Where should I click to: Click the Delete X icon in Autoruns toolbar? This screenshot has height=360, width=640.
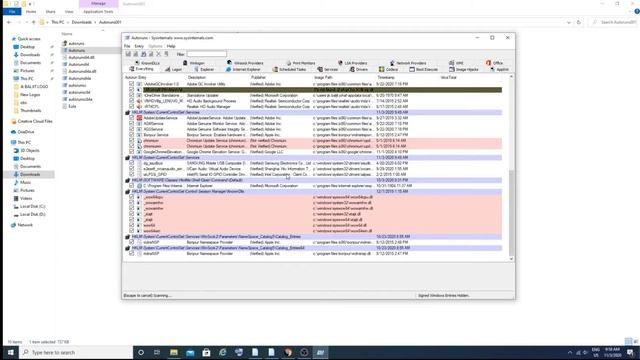pyautogui.click(x=158, y=54)
